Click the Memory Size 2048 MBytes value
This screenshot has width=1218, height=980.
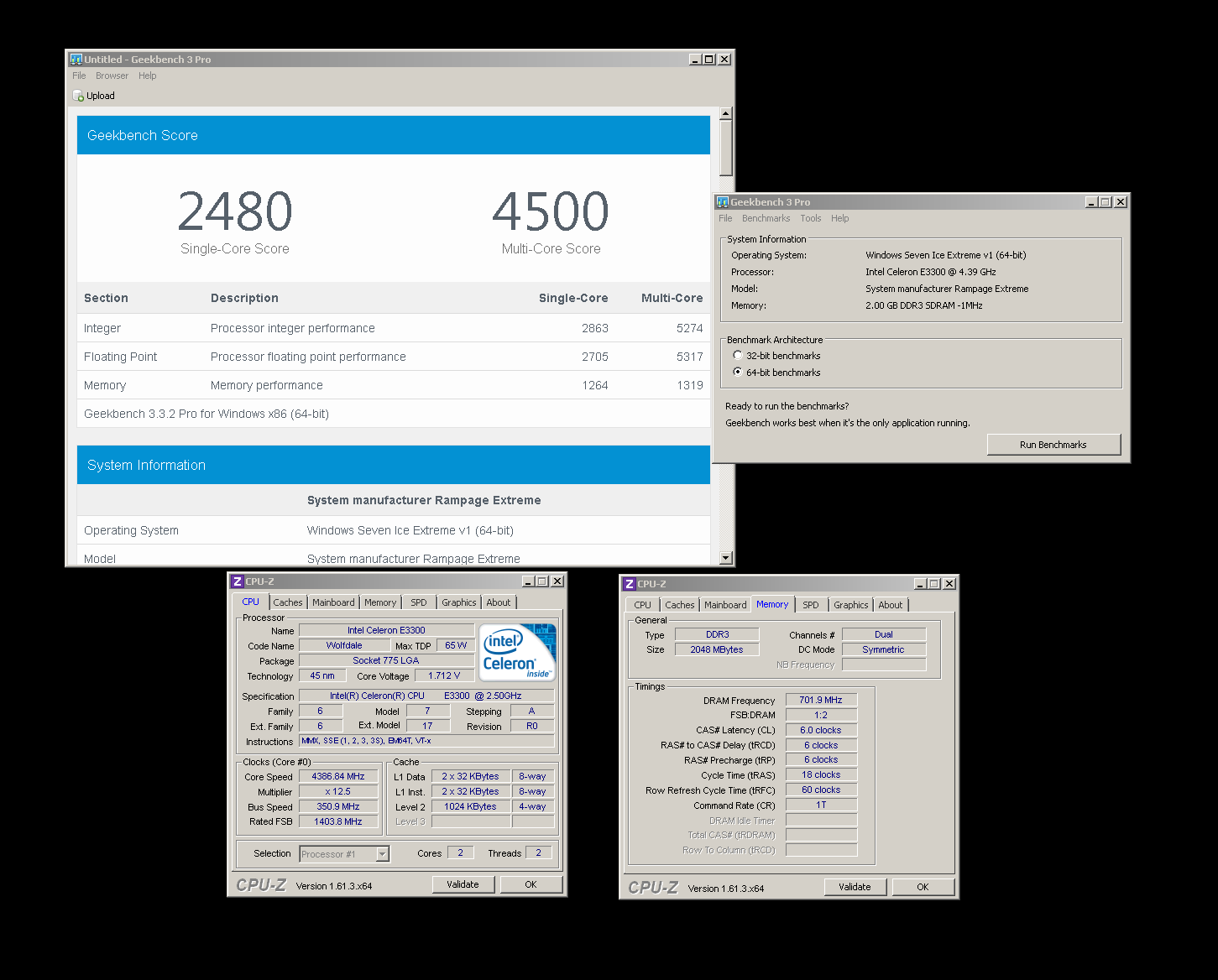pyautogui.click(x=717, y=649)
